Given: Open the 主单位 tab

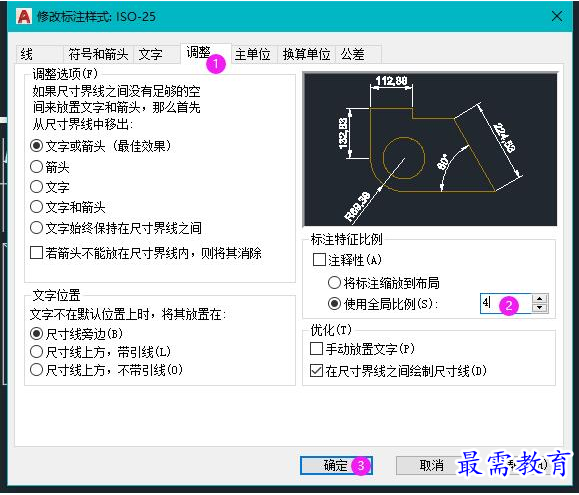Looking at the screenshot, I should coord(253,55).
